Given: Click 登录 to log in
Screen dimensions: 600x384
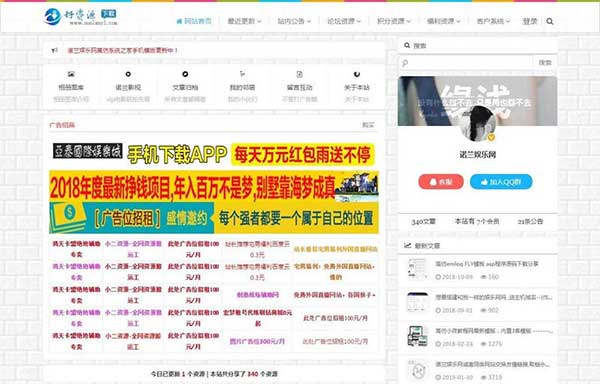Looking at the screenshot, I should tap(530, 21).
